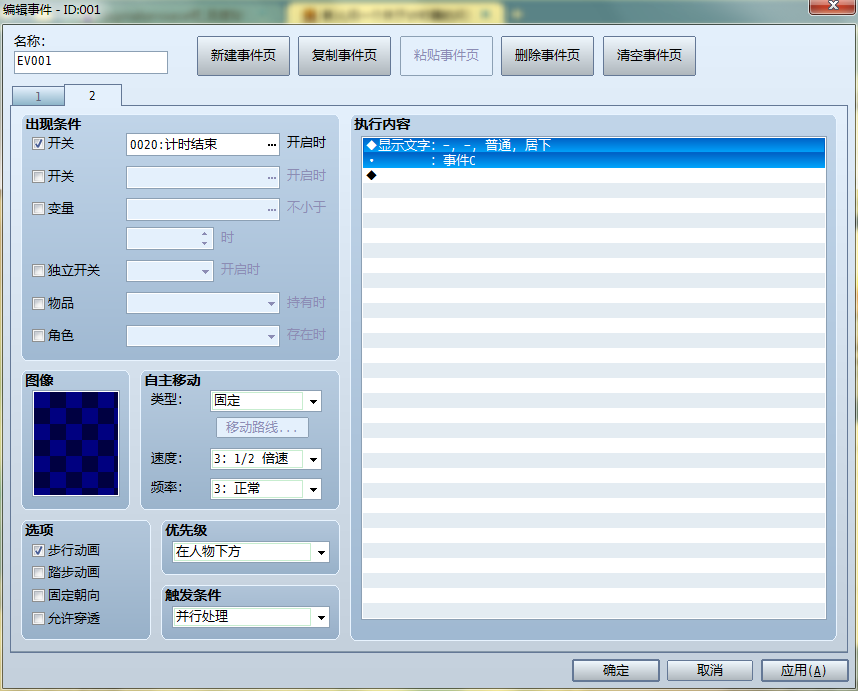
Task: Click the event graphic image preview
Action: [x=76, y=443]
